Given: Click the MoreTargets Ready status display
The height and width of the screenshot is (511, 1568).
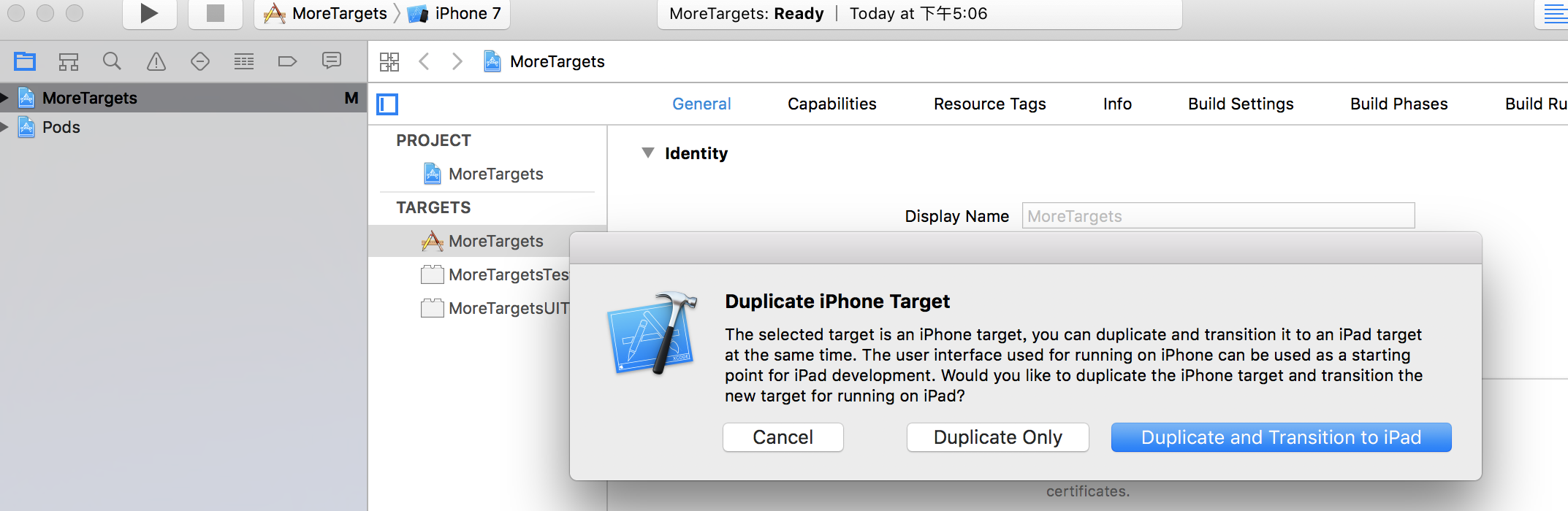Looking at the screenshot, I should [919, 13].
